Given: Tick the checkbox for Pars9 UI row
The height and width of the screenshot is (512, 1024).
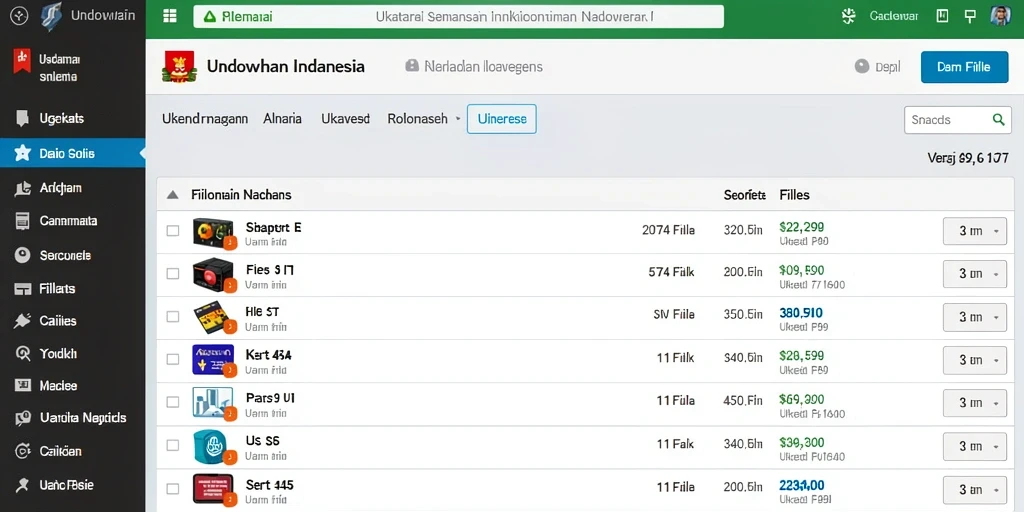Looking at the screenshot, I should tap(172, 402).
